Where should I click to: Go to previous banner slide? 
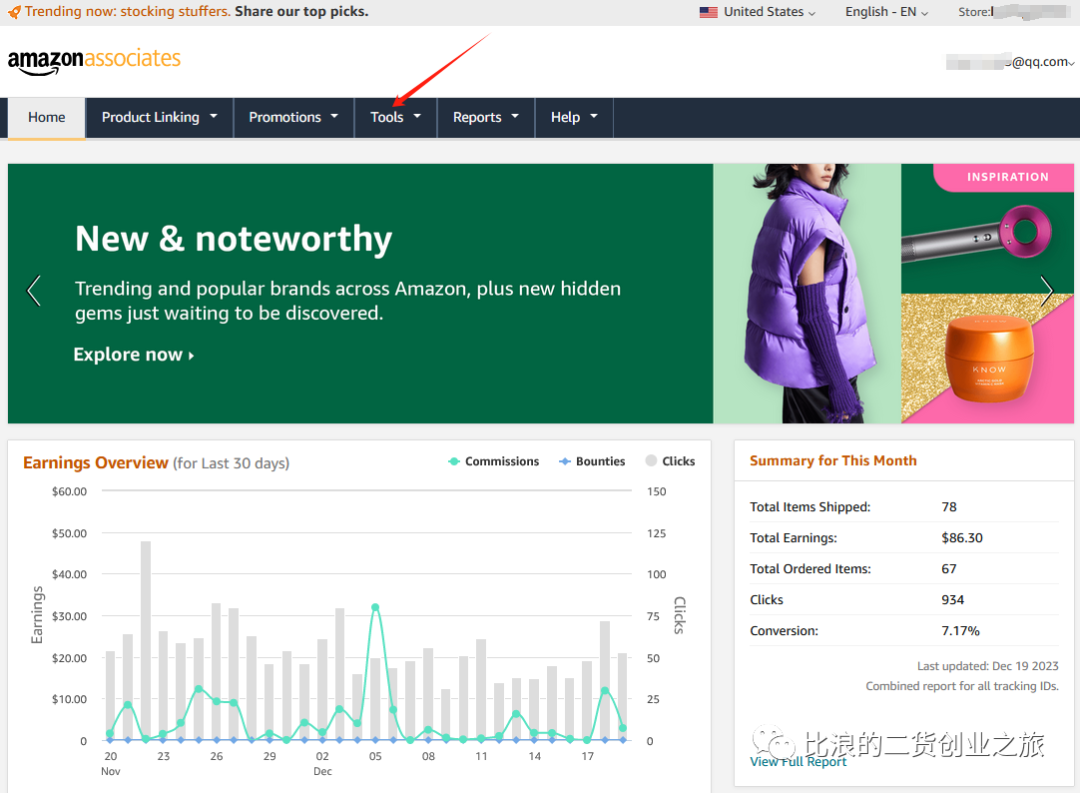[33, 290]
